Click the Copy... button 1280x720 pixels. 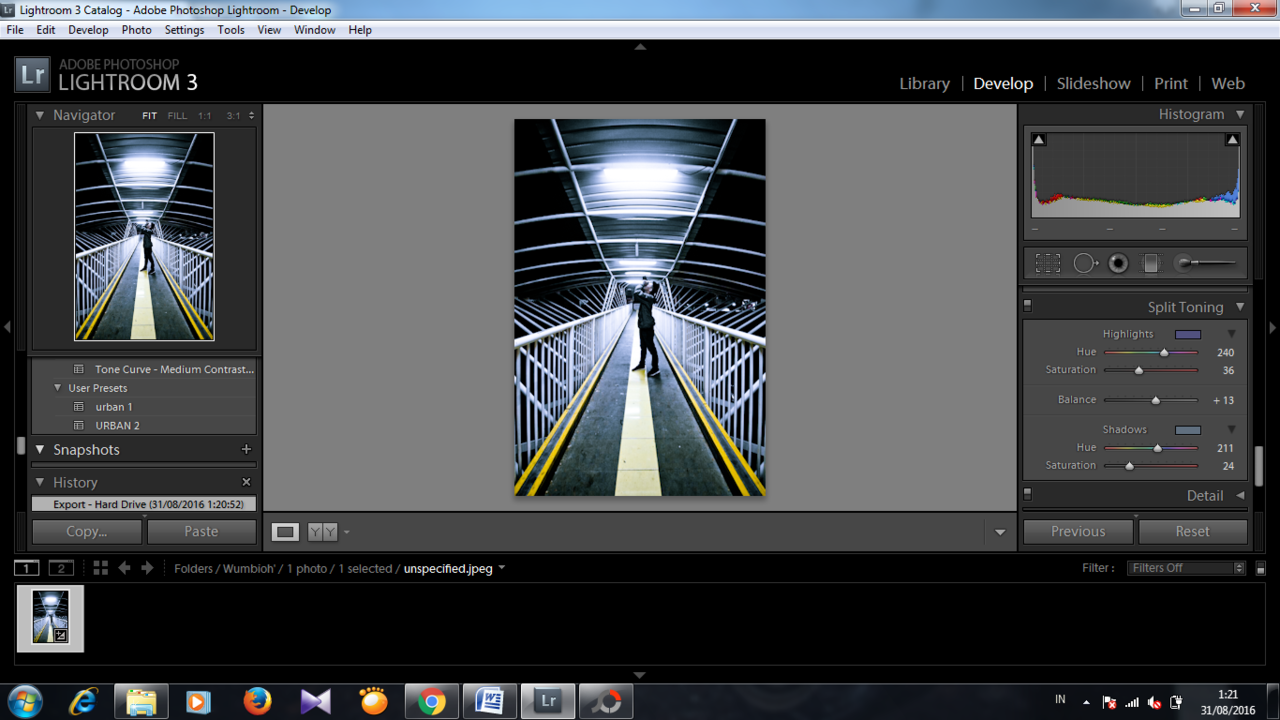coord(87,531)
